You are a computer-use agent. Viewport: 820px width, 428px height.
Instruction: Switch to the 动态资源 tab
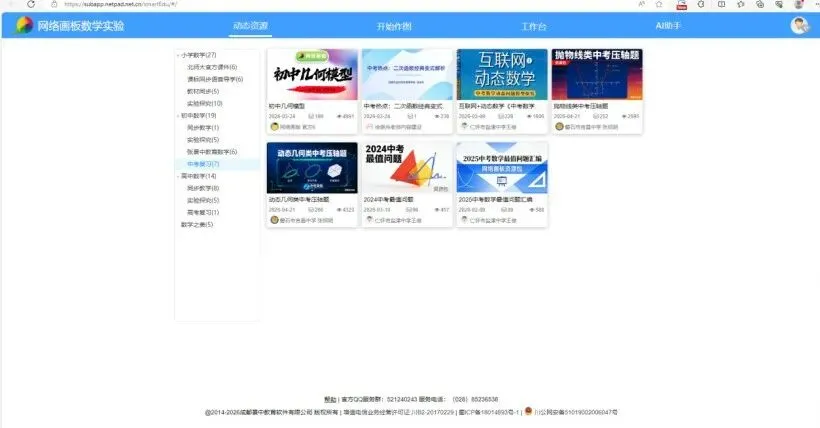[x=250, y=26]
